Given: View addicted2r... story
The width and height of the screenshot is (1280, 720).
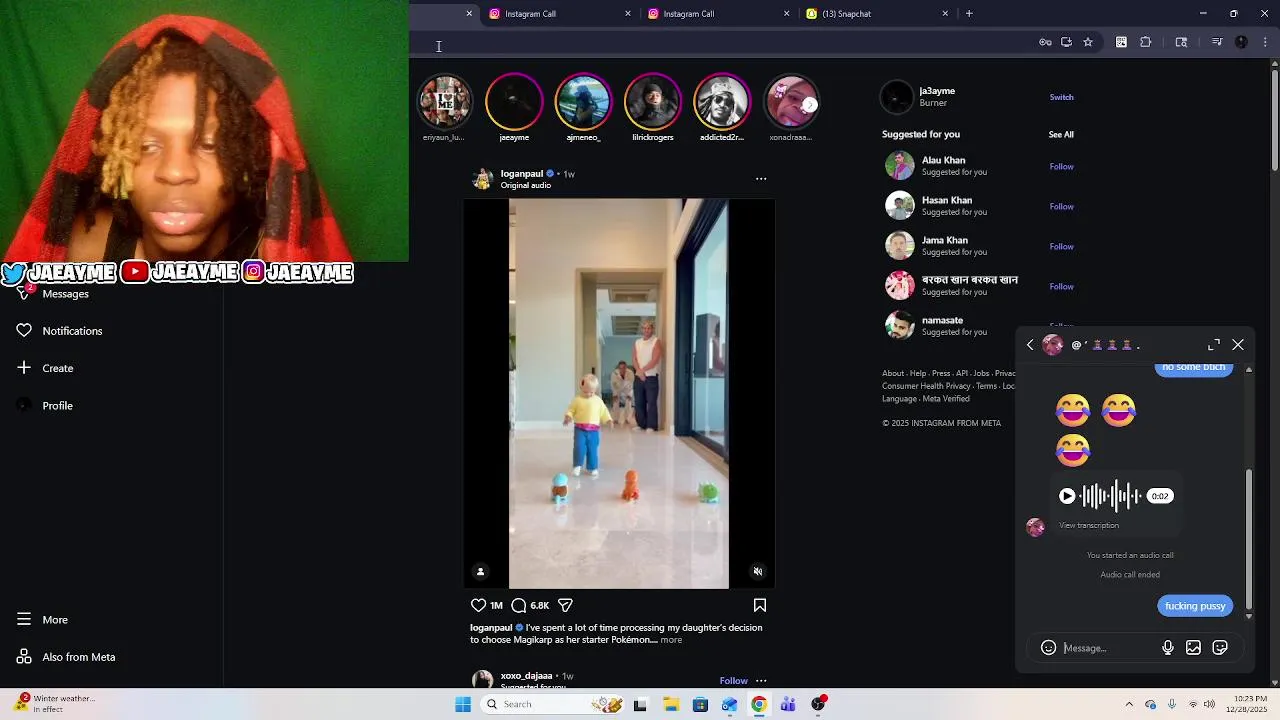Looking at the screenshot, I should click(x=722, y=102).
